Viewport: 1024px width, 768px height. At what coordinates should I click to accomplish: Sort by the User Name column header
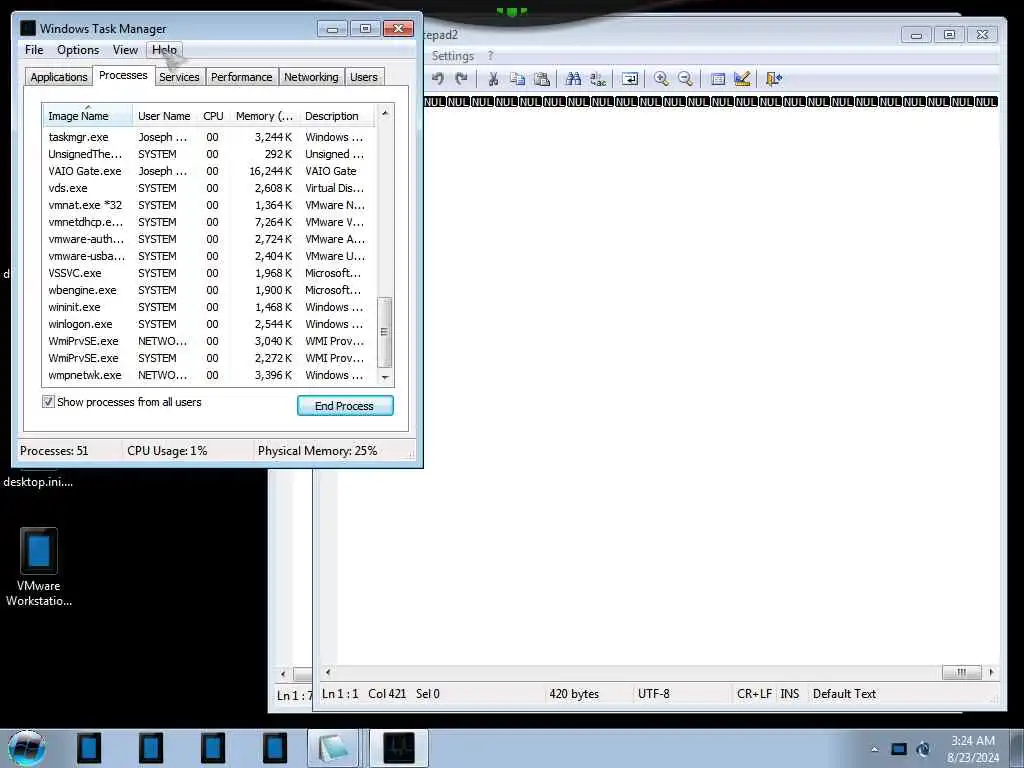click(164, 116)
